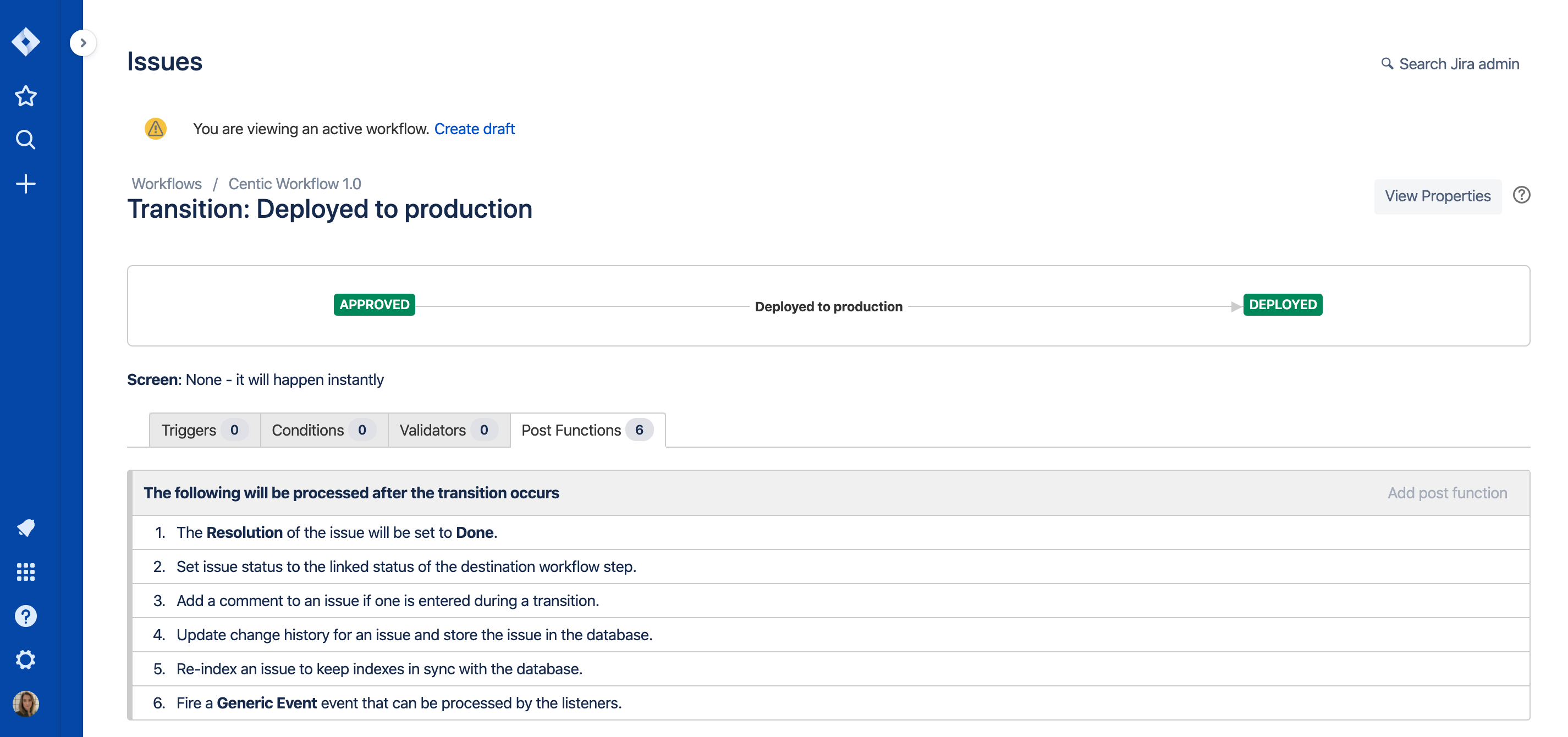This screenshot has width=1568, height=737.
Task: Click the Deployed to production transition label
Action: 828,306
